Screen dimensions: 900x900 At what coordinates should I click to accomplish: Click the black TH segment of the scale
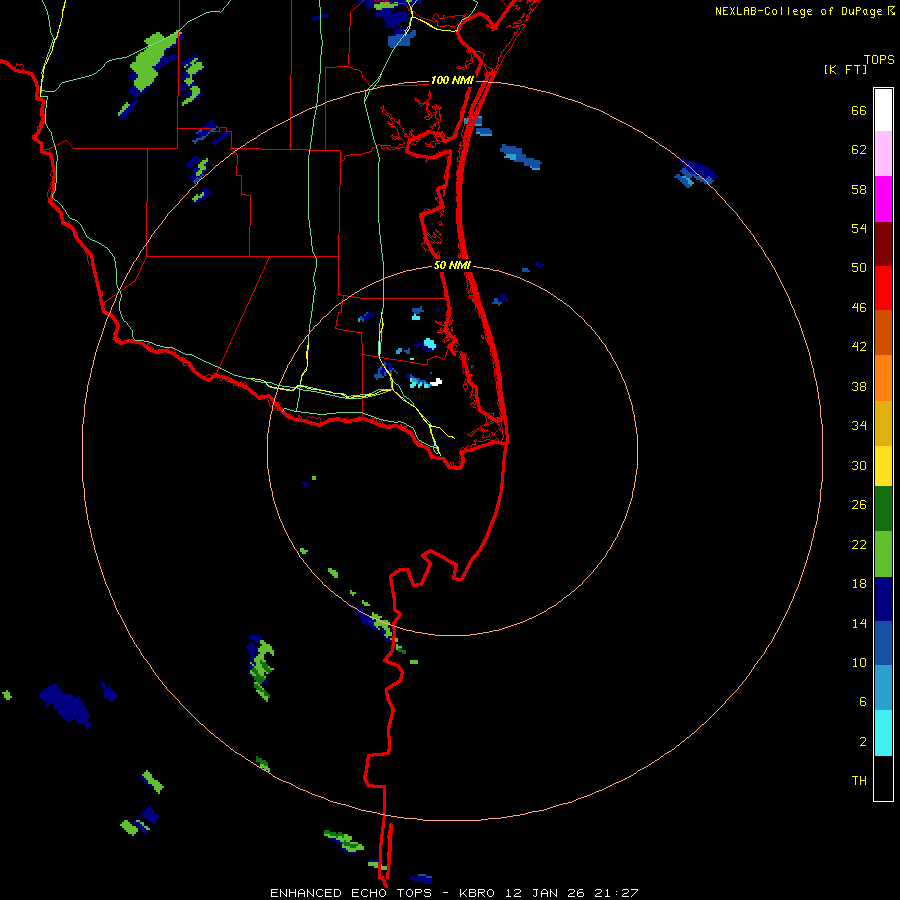883,778
